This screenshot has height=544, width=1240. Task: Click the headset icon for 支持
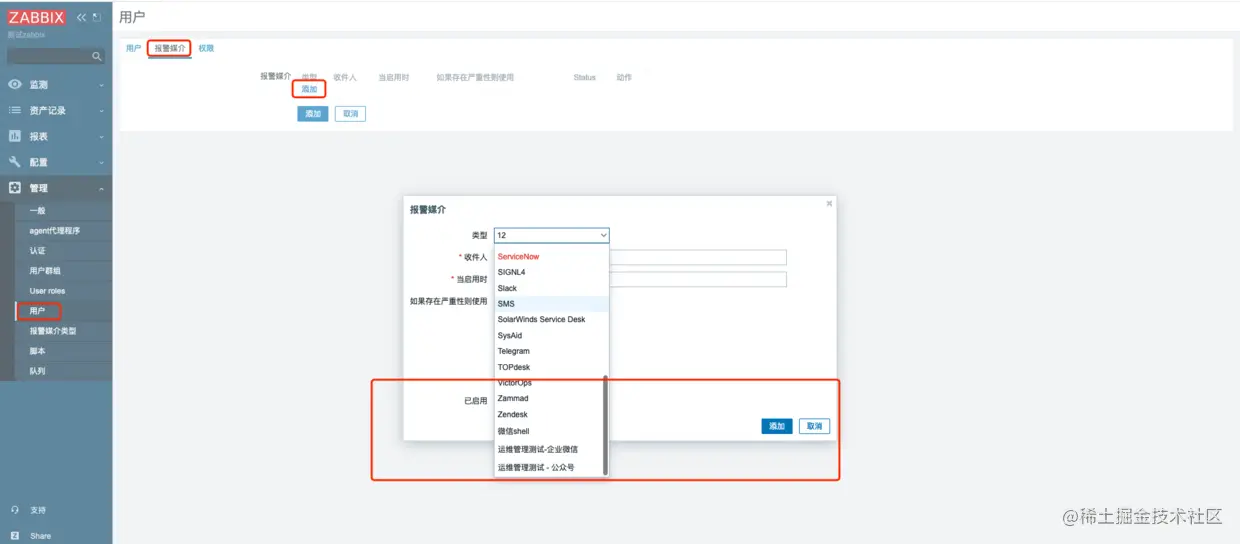15,510
